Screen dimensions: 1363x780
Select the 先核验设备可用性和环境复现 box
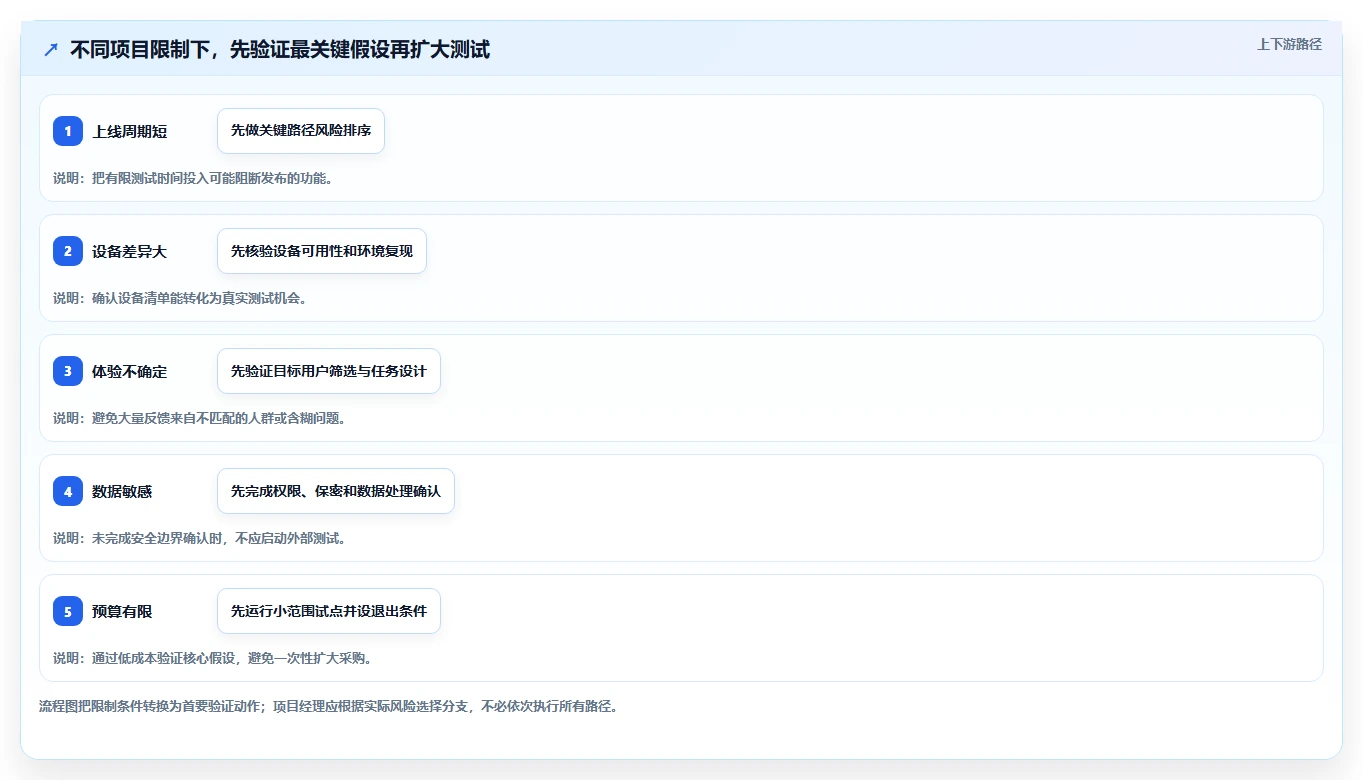pos(322,251)
